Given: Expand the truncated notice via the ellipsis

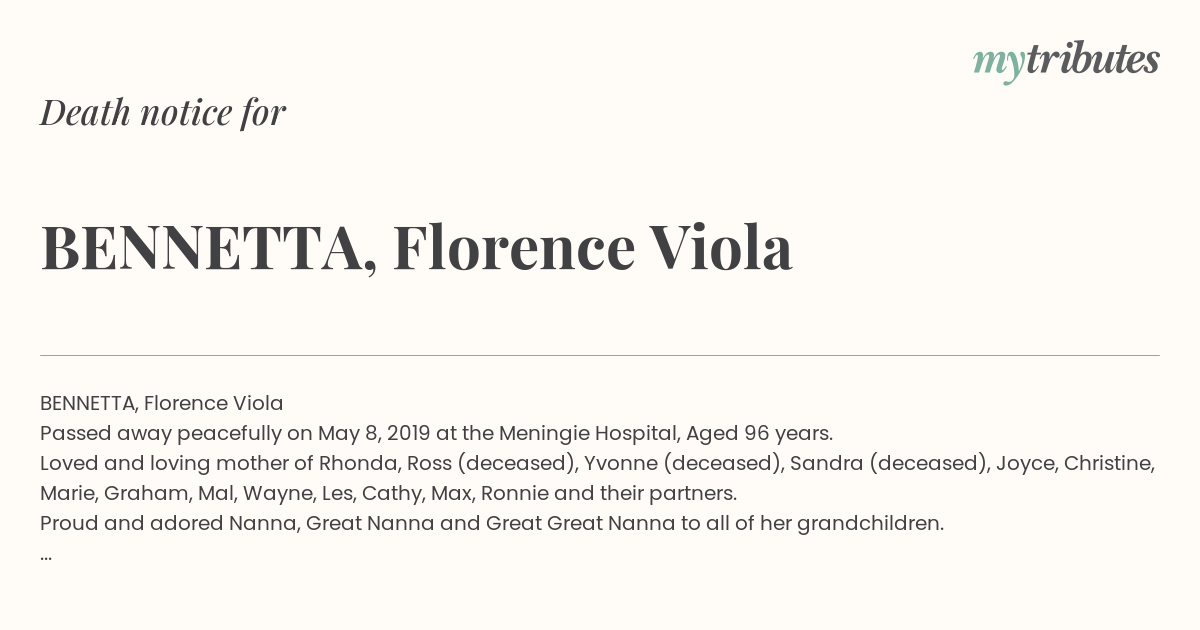Looking at the screenshot, I should click(x=46, y=554).
